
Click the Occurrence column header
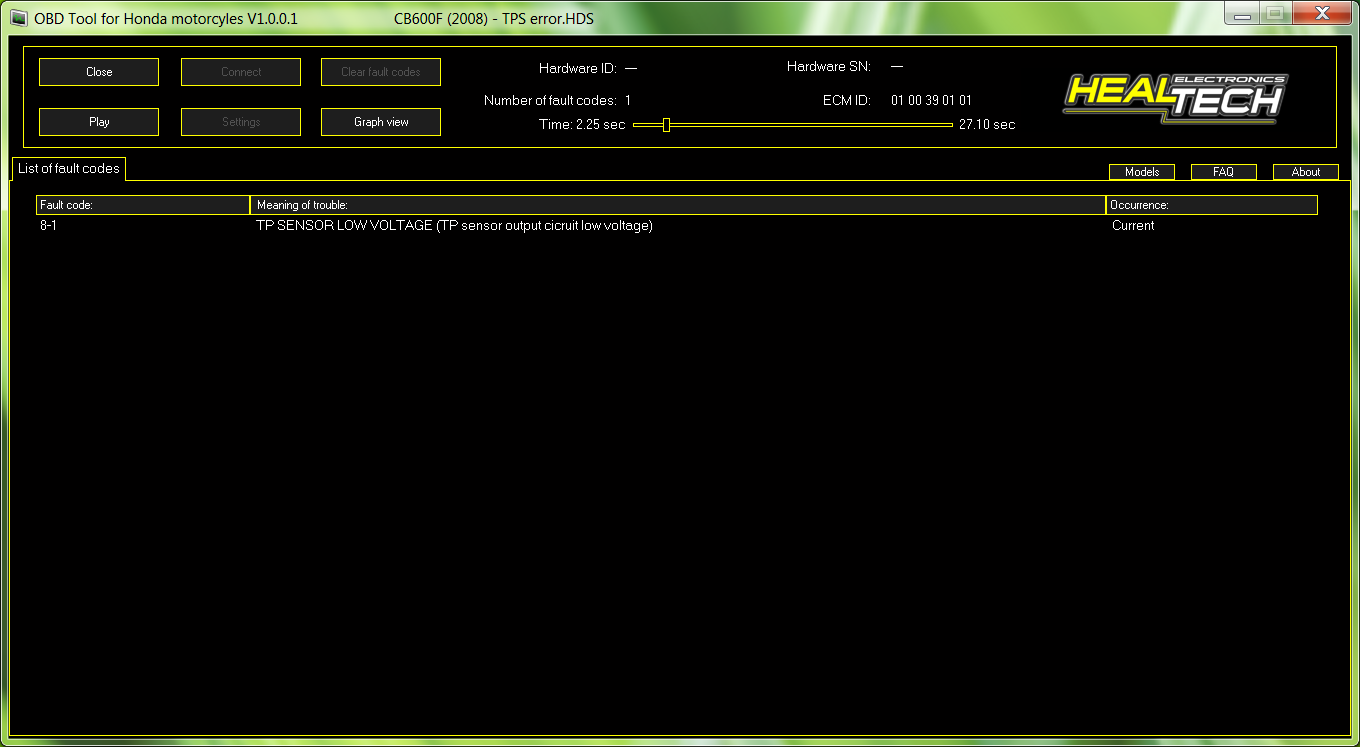click(x=1211, y=205)
